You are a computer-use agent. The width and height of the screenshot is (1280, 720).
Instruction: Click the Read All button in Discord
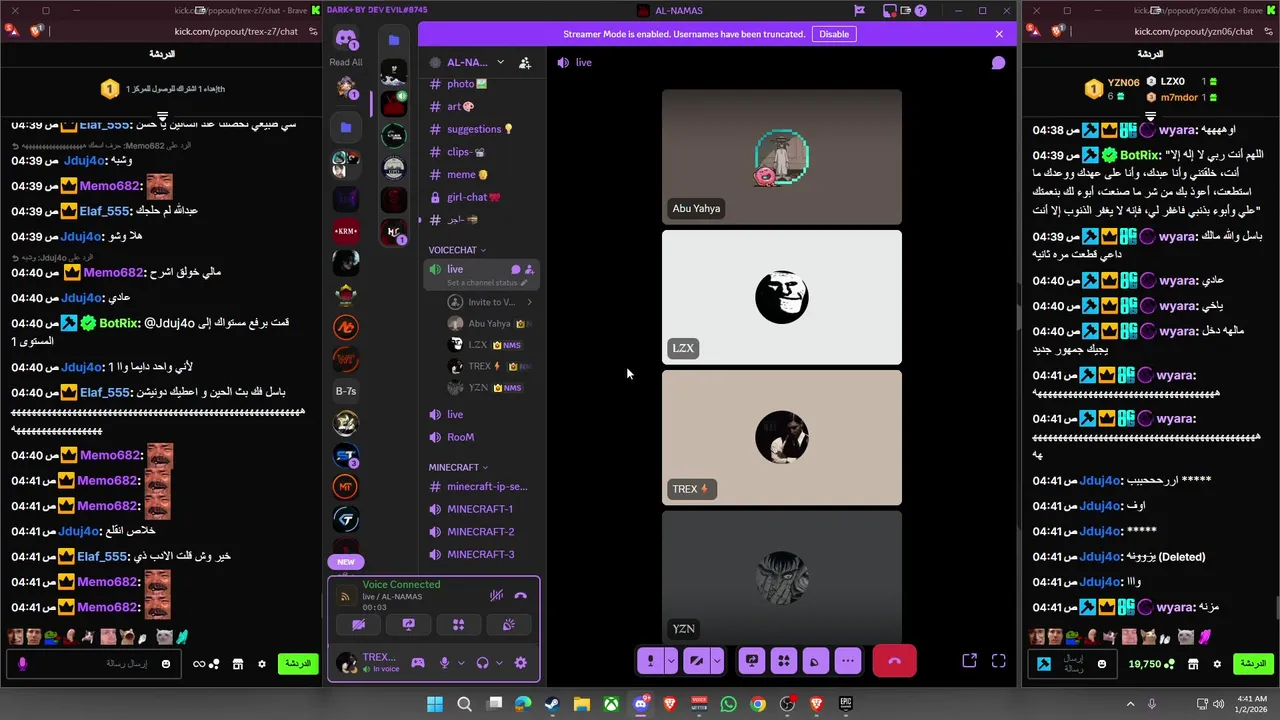346,62
